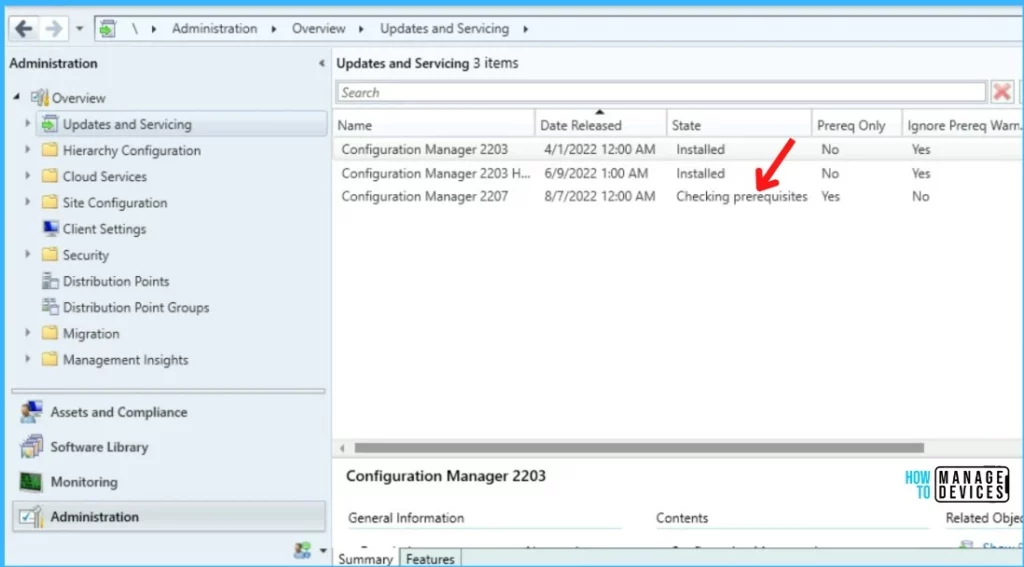
Task: Collapse the Overview tree node
Action: click(x=16, y=98)
